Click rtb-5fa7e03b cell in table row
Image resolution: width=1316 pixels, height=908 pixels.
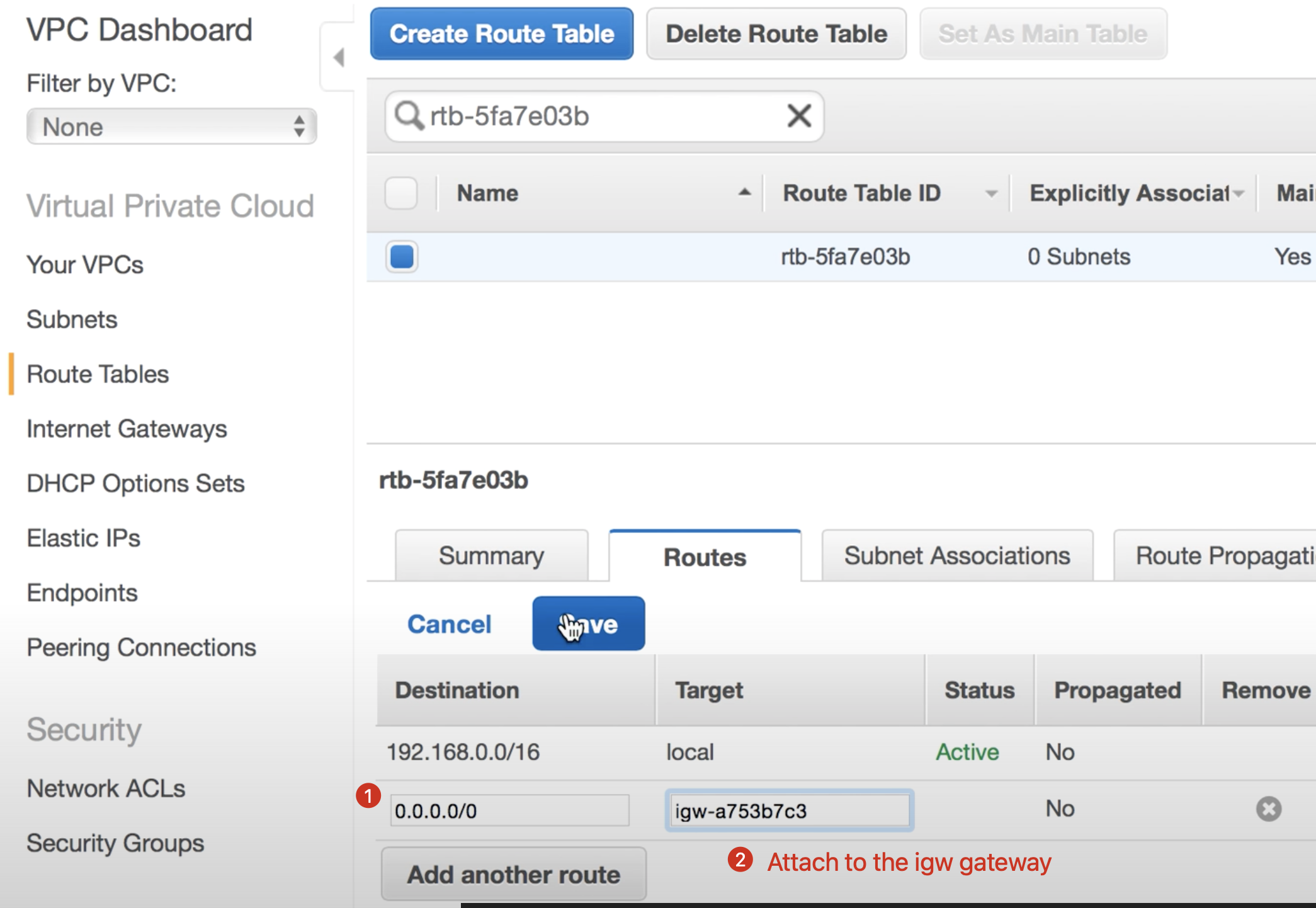coord(846,257)
